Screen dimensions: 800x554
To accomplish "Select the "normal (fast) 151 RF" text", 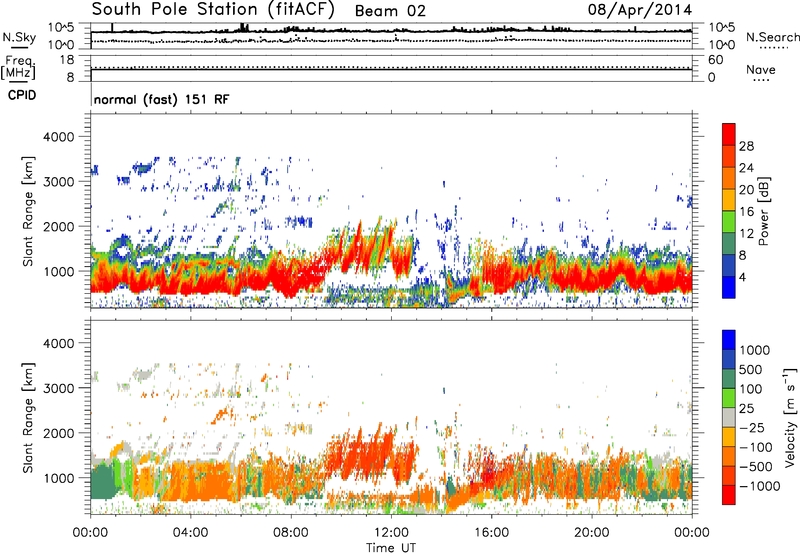I will [162, 99].
